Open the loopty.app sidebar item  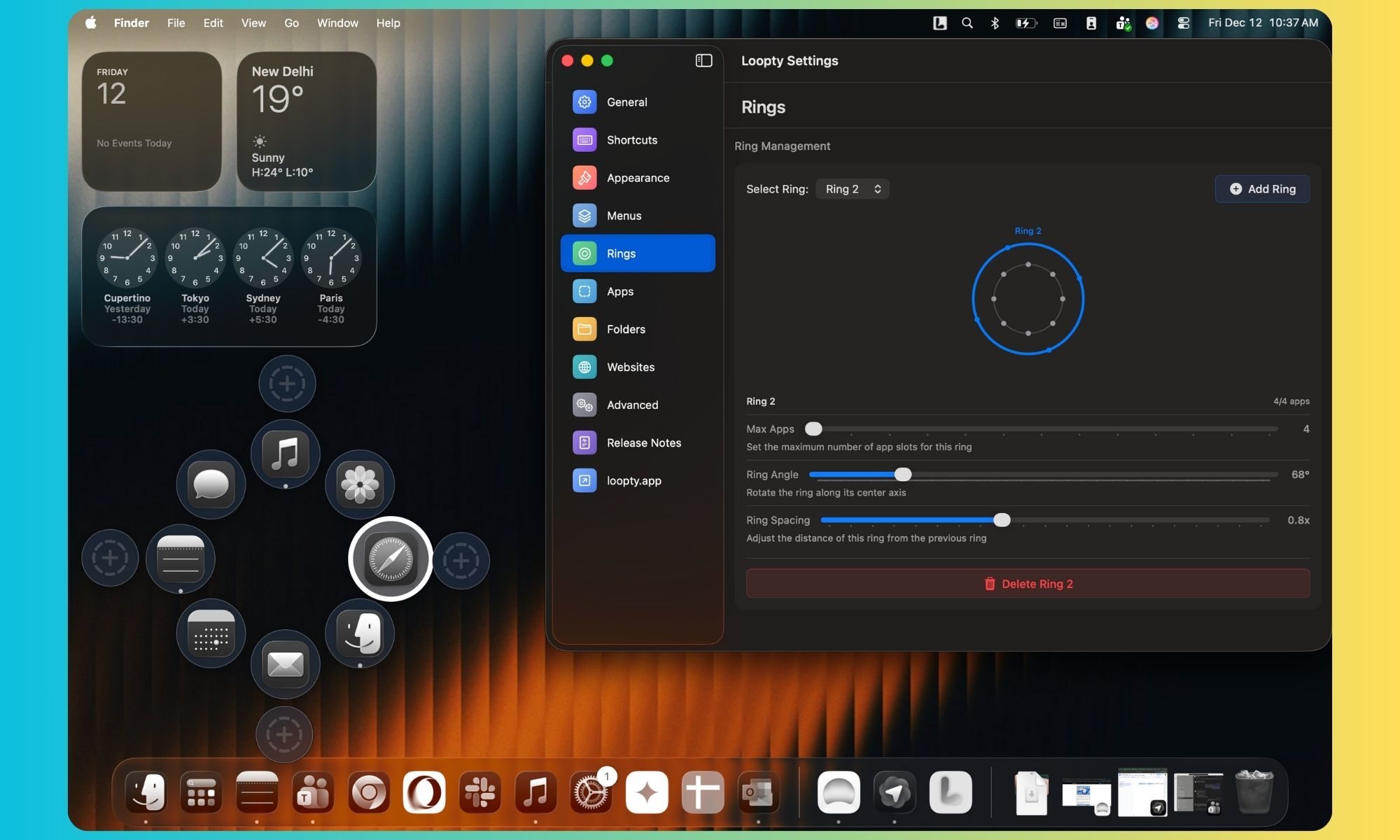pos(633,481)
